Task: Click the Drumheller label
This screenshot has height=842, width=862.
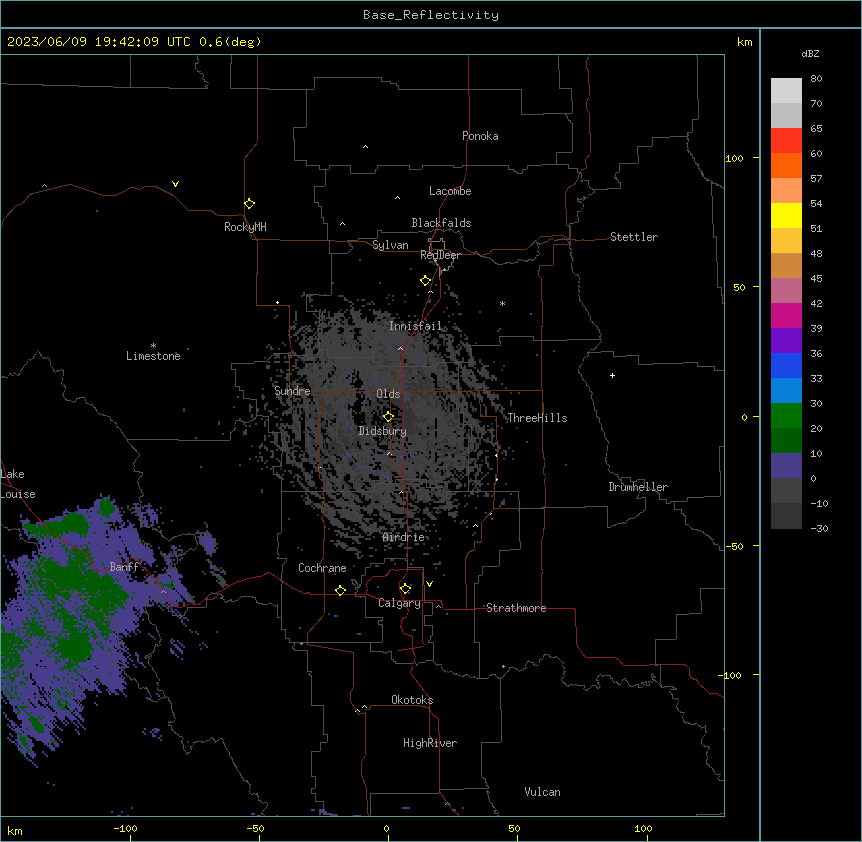Action: pyautogui.click(x=638, y=487)
